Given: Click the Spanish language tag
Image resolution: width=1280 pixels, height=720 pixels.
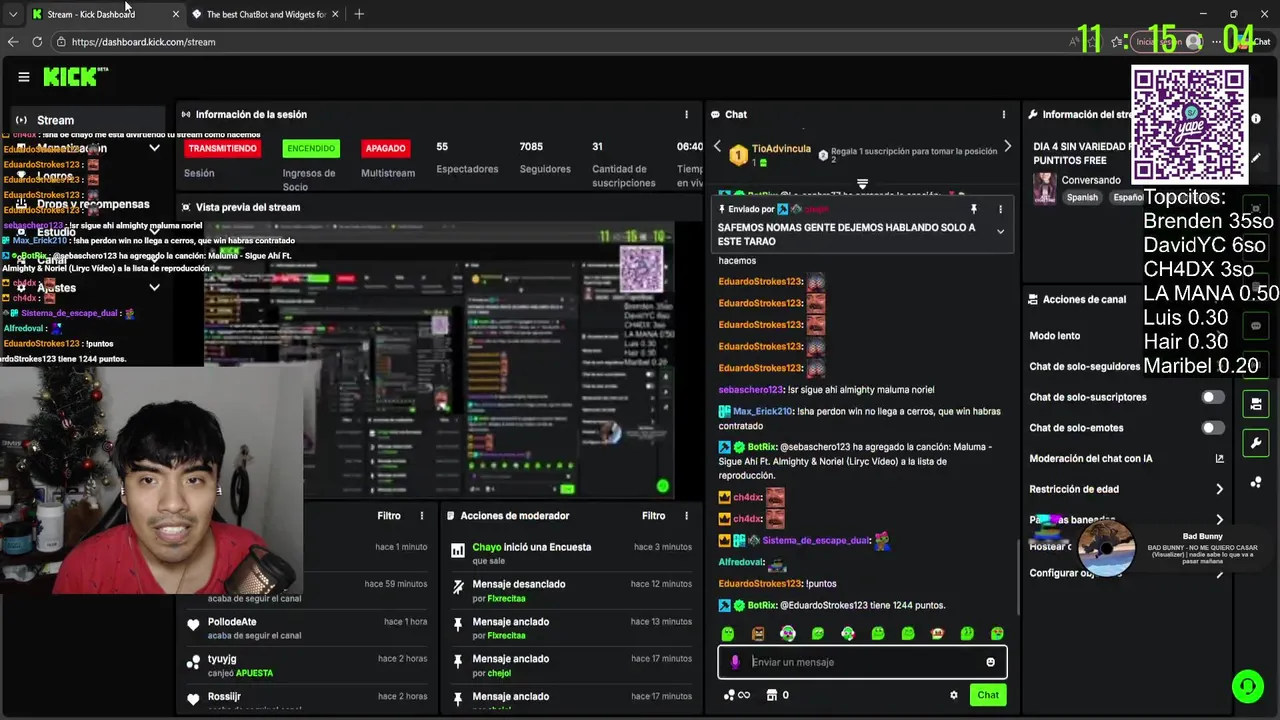Looking at the screenshot, I should 1082,198.
